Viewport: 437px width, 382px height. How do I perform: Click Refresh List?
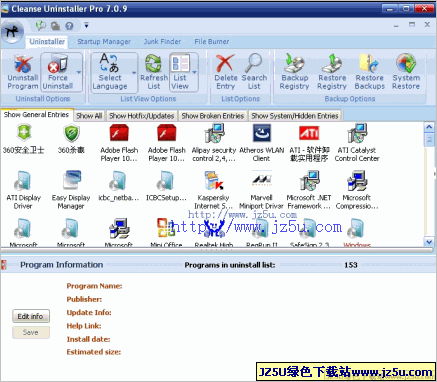pos(154,72)
